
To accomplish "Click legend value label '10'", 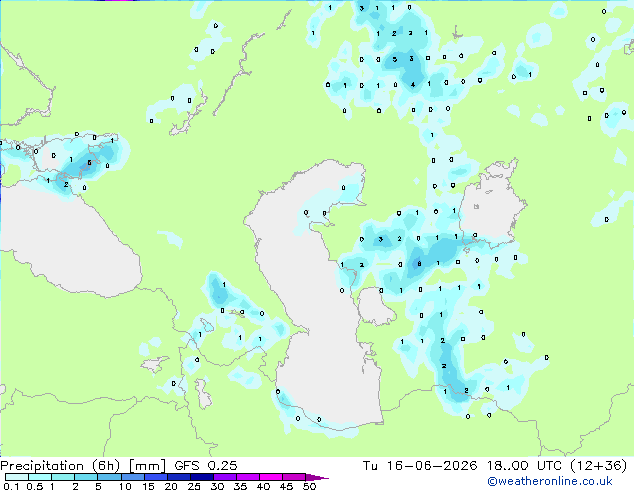I will (125, 486).
